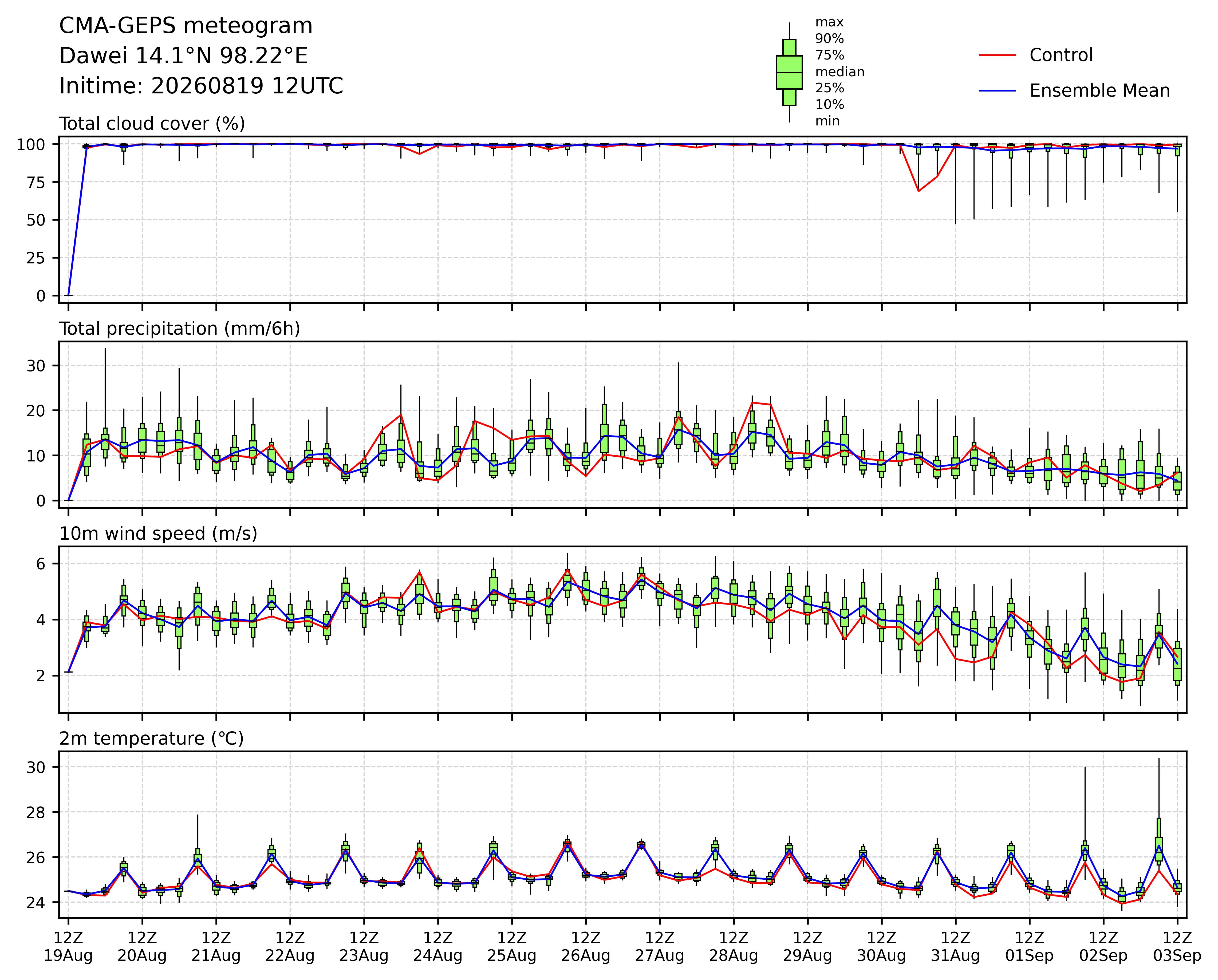Click the 12Z 26Aug time axis label

tap(586, 947)
